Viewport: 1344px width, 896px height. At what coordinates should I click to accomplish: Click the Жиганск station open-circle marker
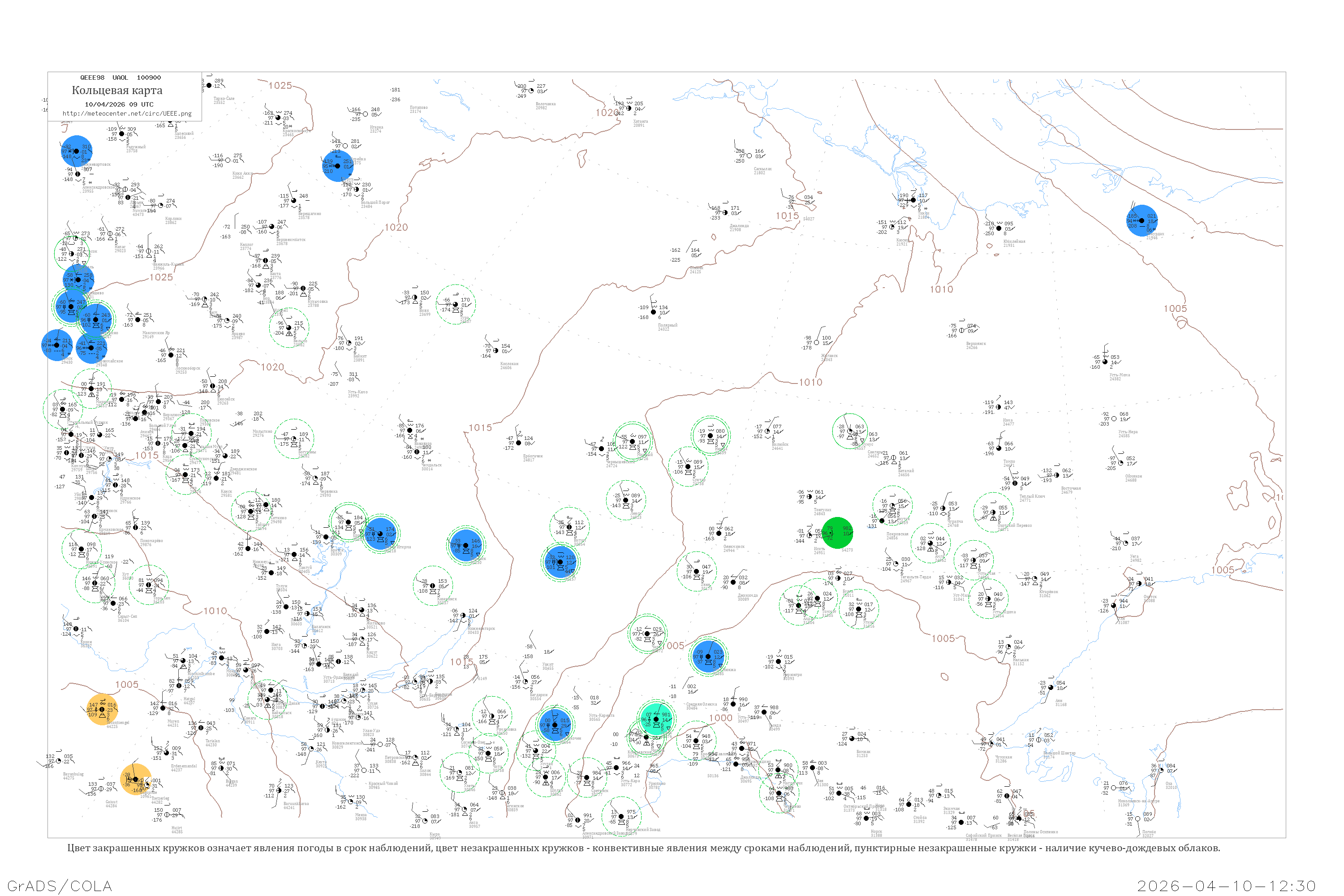coord(817,343)
